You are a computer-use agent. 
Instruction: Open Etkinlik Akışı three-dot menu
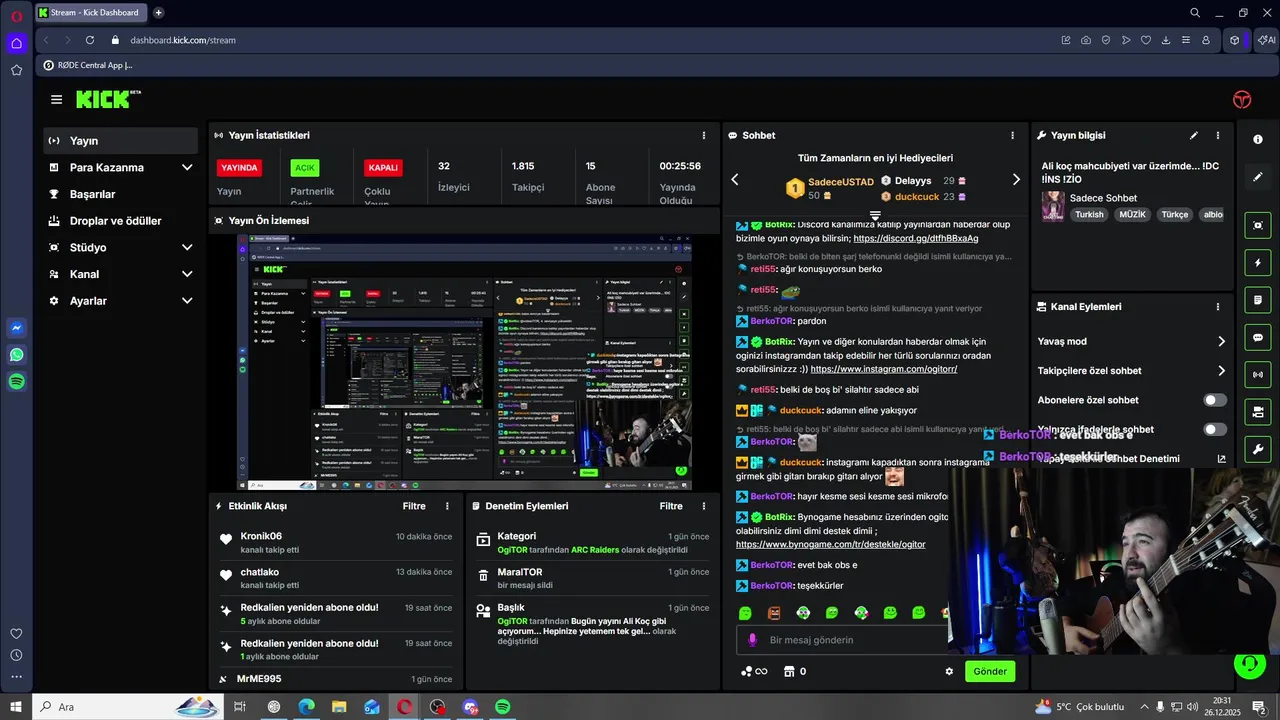[447, 506]
